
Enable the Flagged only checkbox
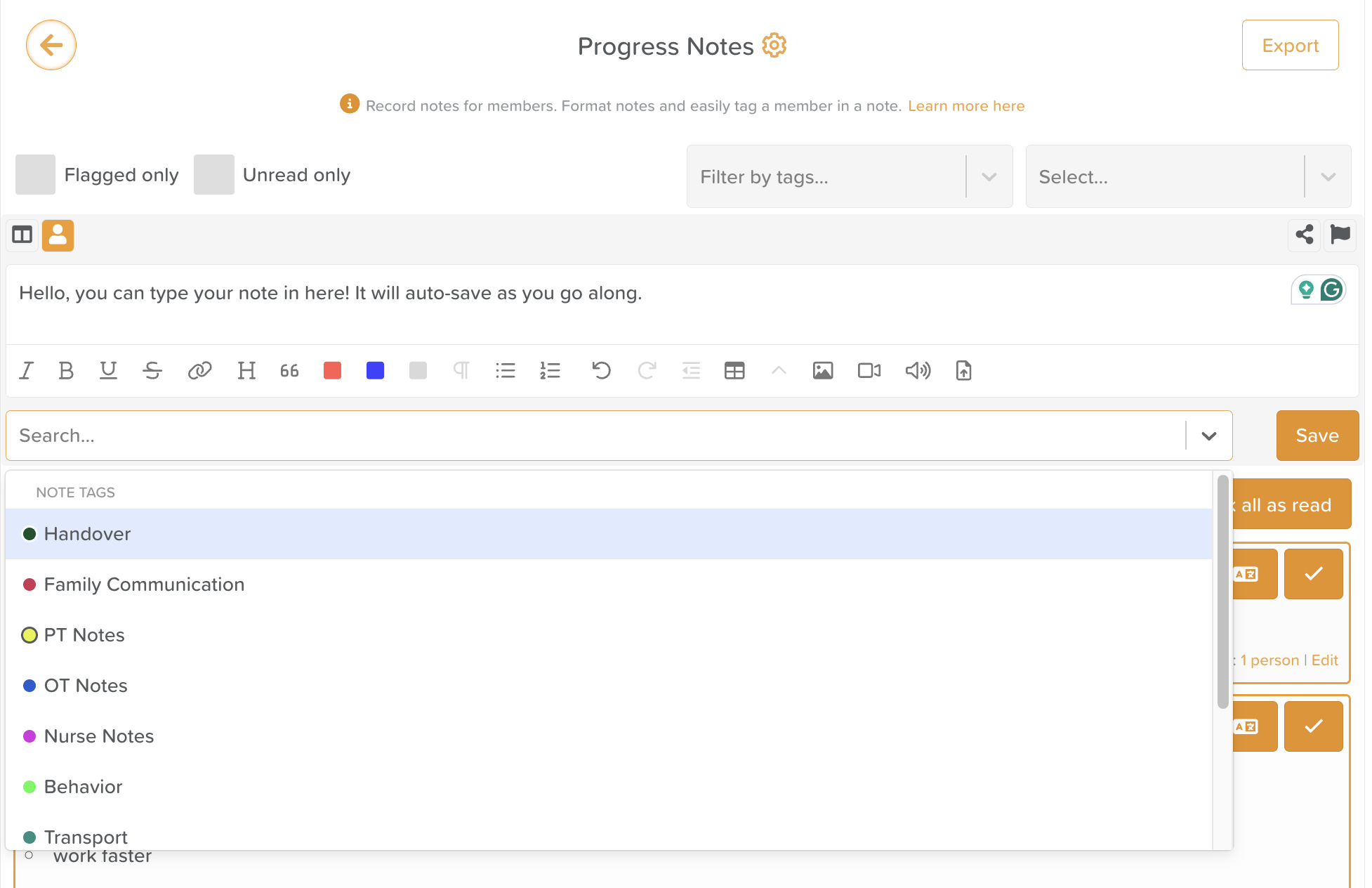point(35,175)
